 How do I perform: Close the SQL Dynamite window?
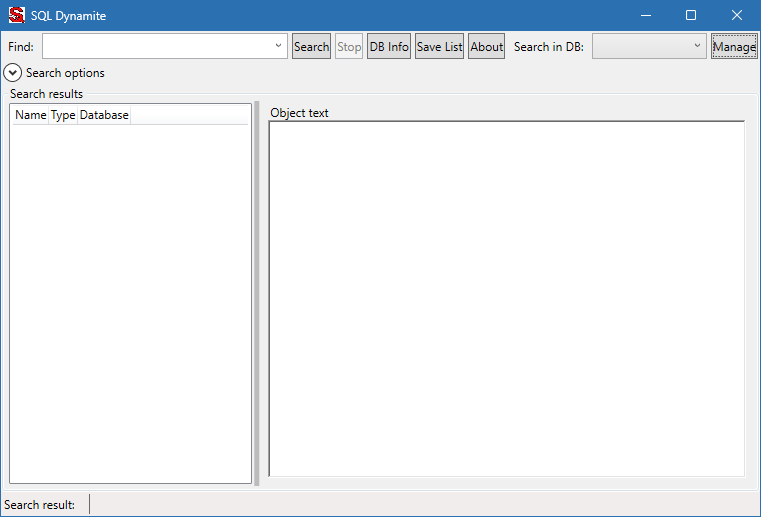(737, 15)
